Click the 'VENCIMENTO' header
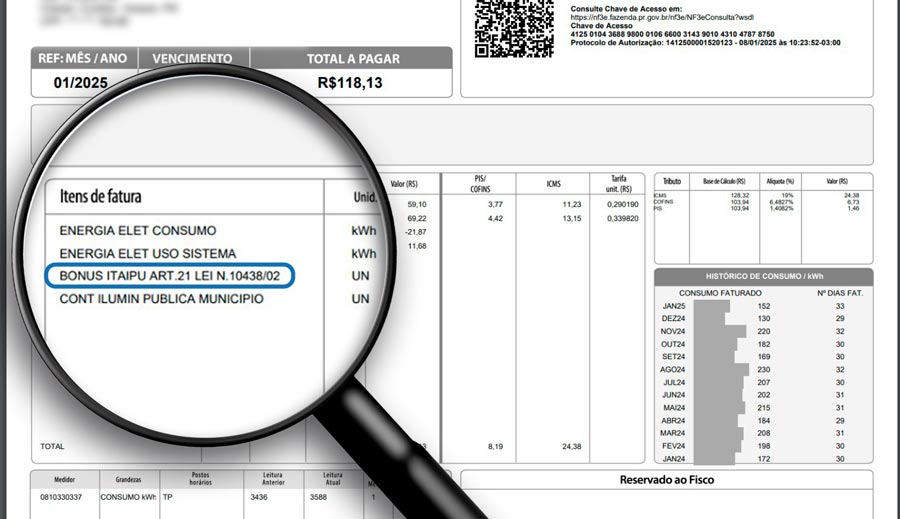The width and height of the screenshot is (900, 519). point(192,59)
